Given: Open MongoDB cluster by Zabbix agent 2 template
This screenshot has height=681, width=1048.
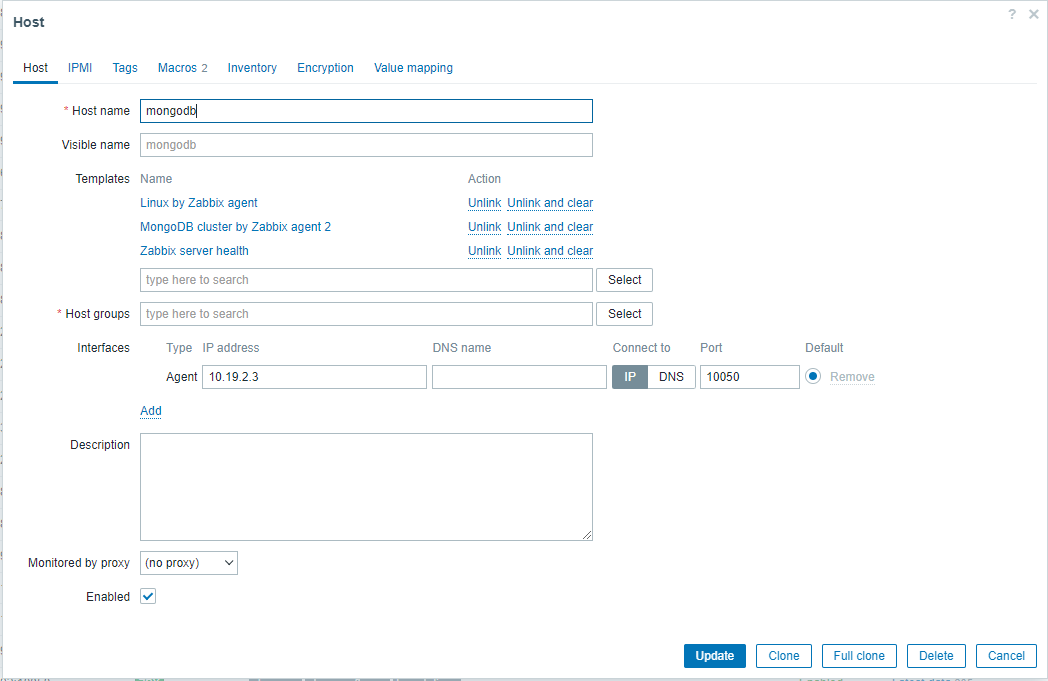Looking at the screenshot, I should pos(235,227).
